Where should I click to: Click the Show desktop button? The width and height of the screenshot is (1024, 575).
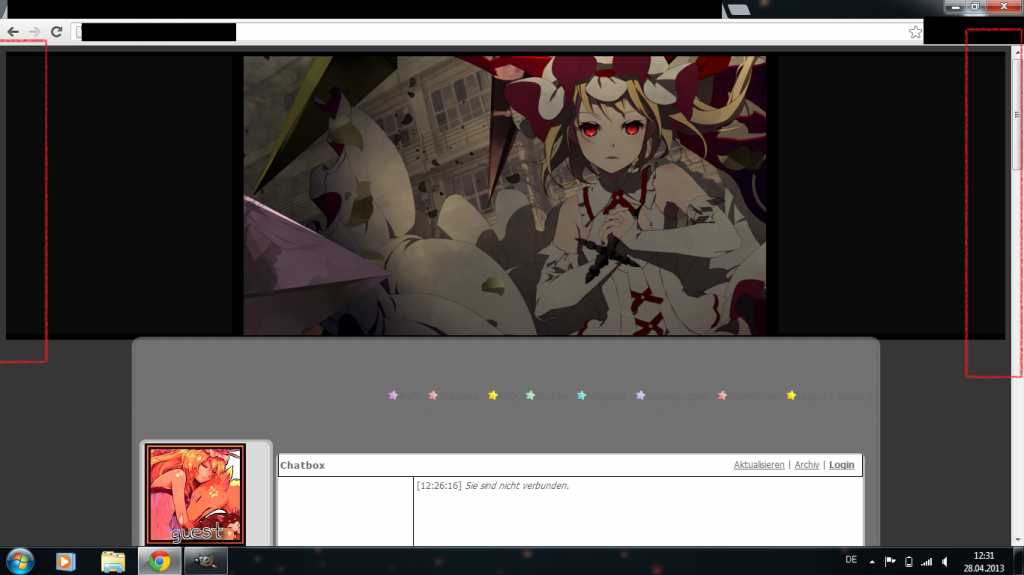[x=1019, y=561]
